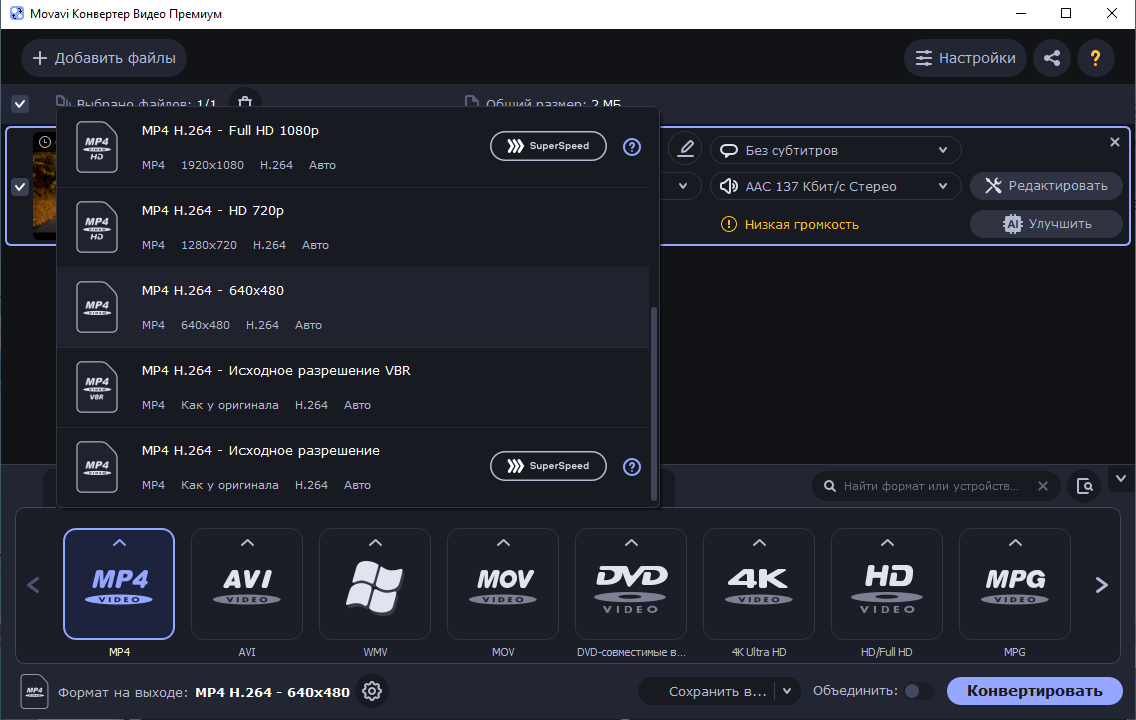
Task: Select the WMV Windows format icon
Action: tap(375, 584)
